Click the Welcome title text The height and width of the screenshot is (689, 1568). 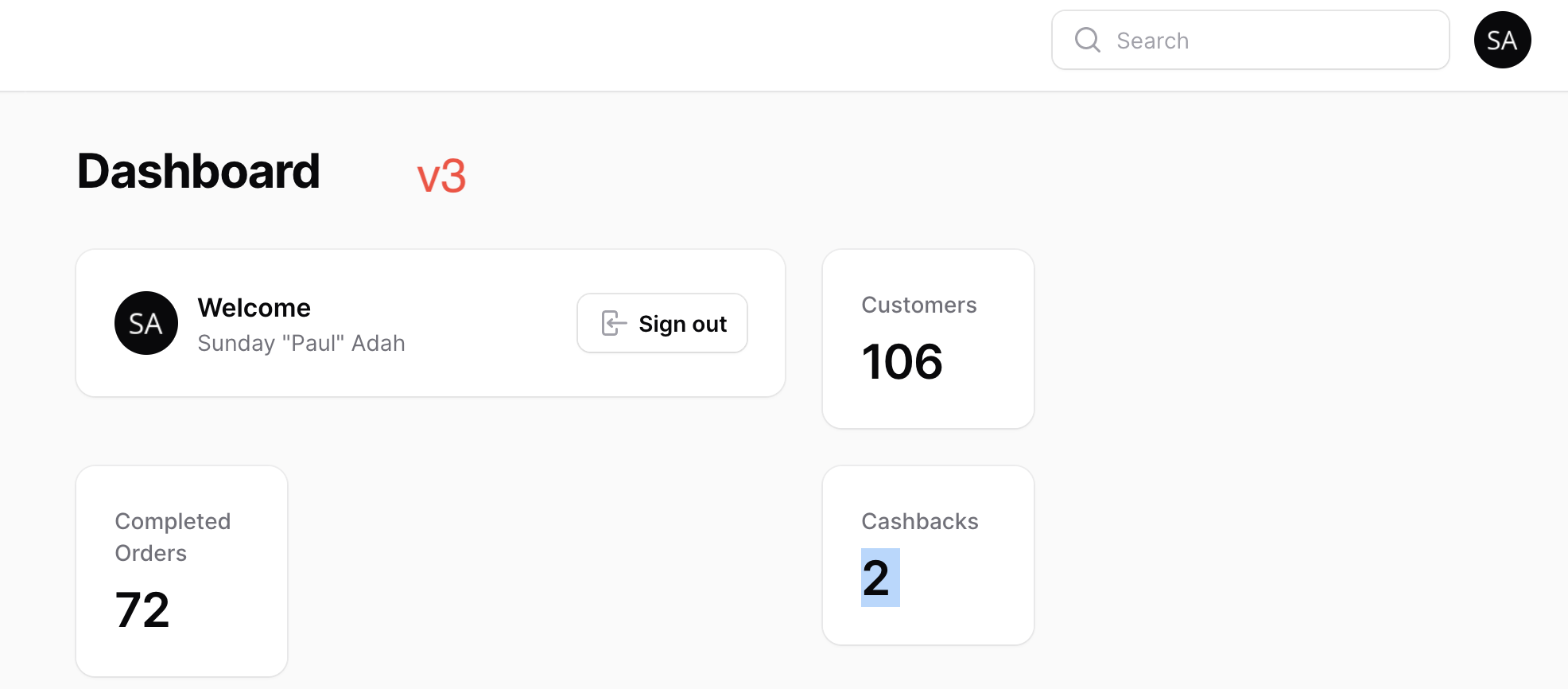coord(254,308)
